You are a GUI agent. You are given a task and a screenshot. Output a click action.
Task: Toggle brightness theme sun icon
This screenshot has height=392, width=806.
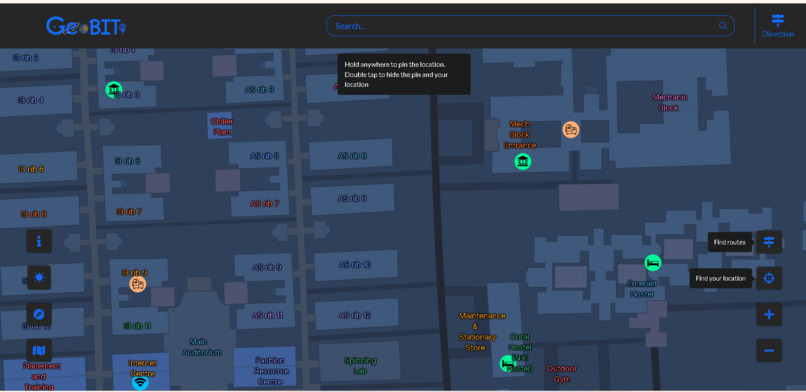click(x=39, y=277)
